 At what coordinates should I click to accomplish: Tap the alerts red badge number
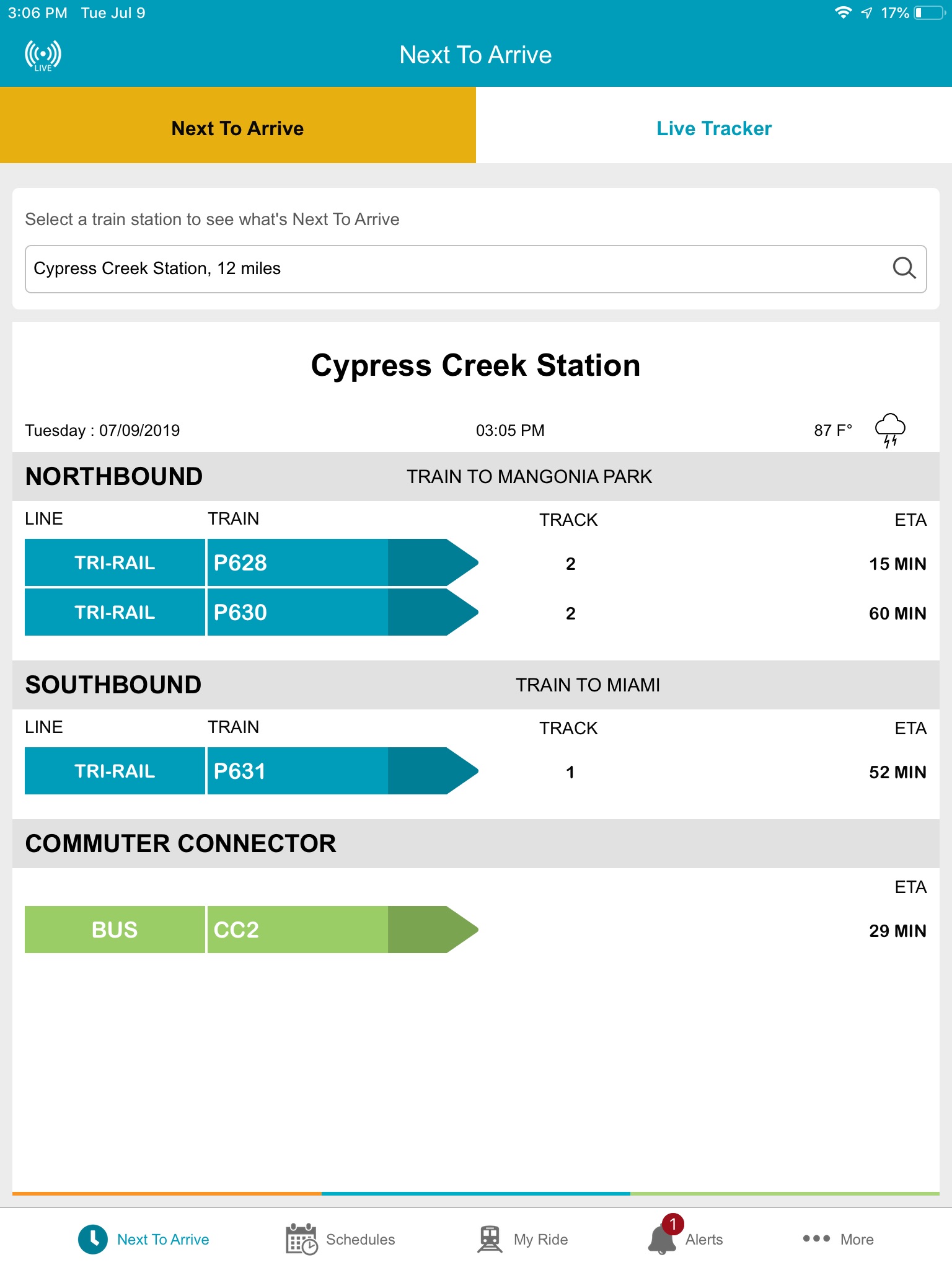point(672,1224)
